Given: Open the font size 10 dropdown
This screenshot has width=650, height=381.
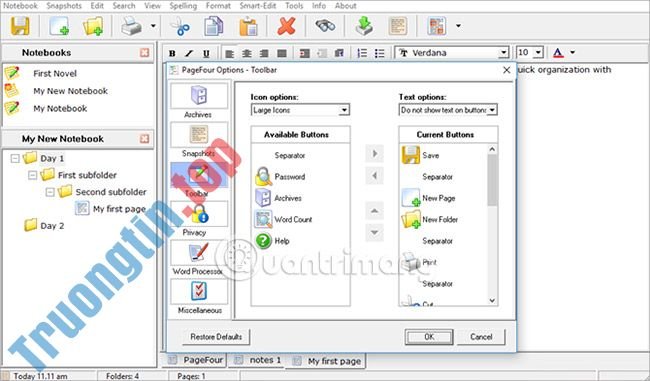Looking at the screenshot, I should [x=538, y=53].
